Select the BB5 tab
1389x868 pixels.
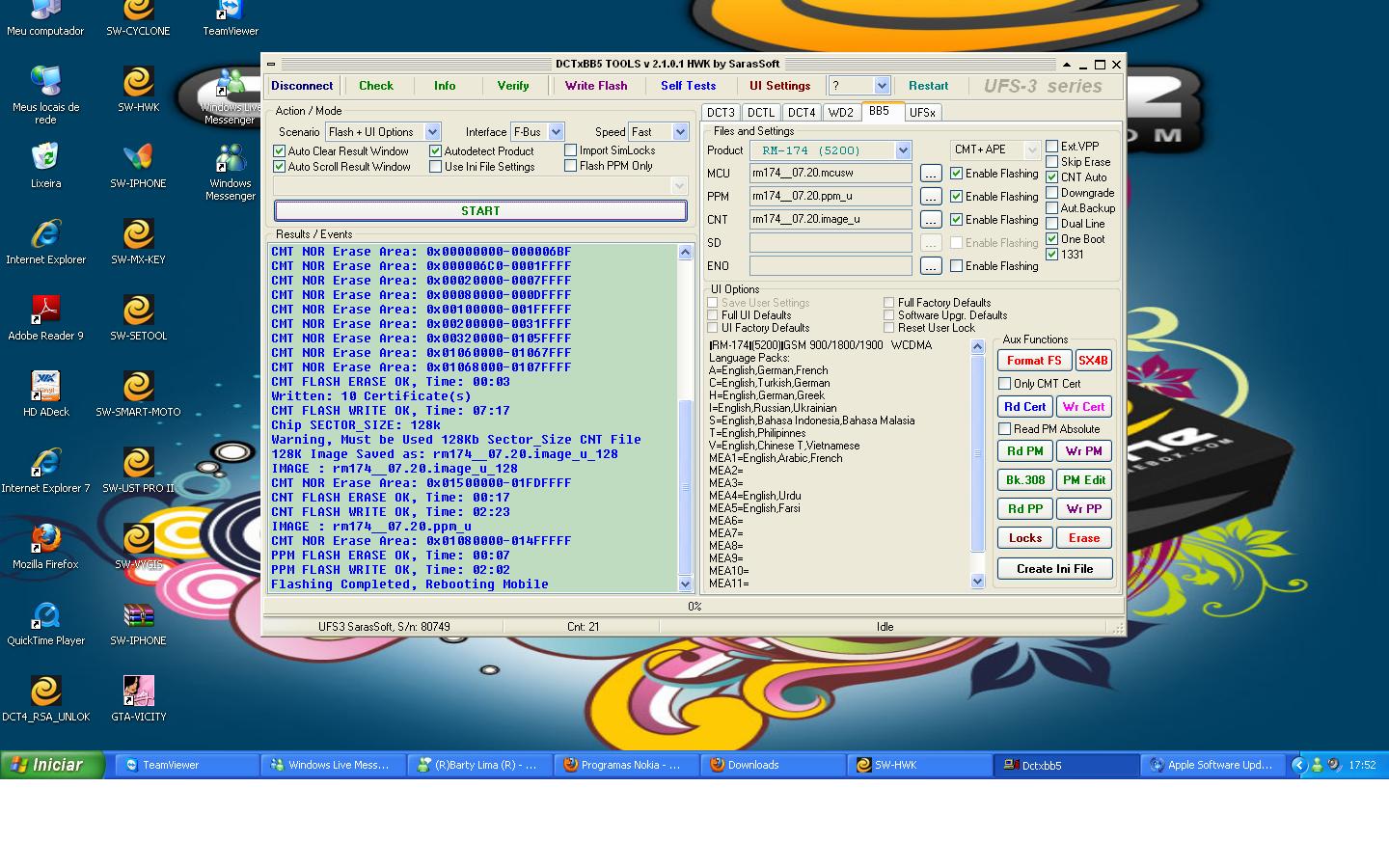[x=881, y=111]
